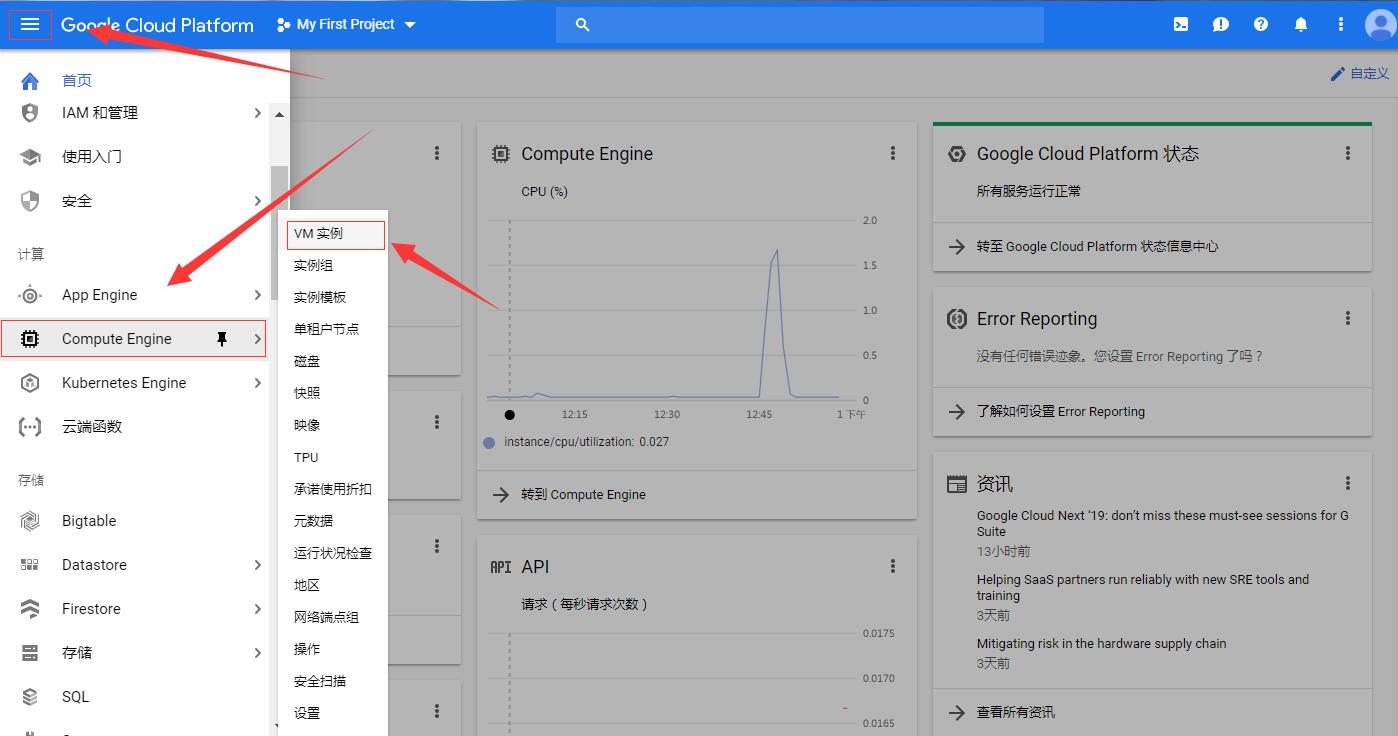Open 了解如何设置 Error Reporting link

1060,411
